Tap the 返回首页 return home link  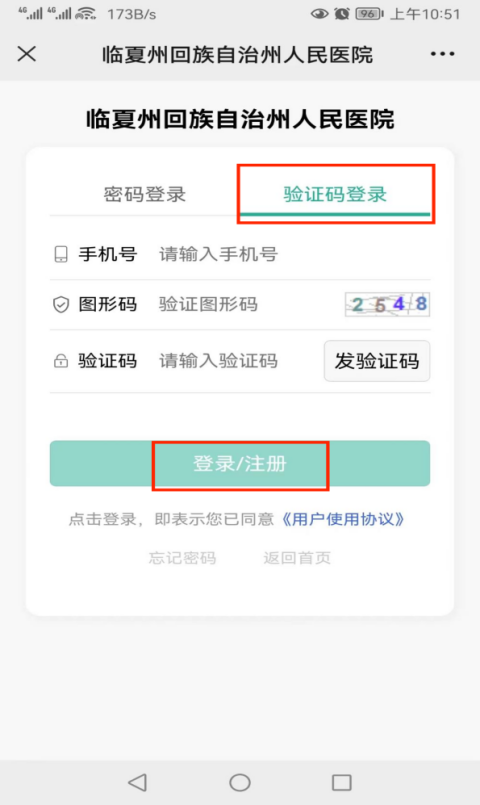pyautogui.click(x=297, y=558)
